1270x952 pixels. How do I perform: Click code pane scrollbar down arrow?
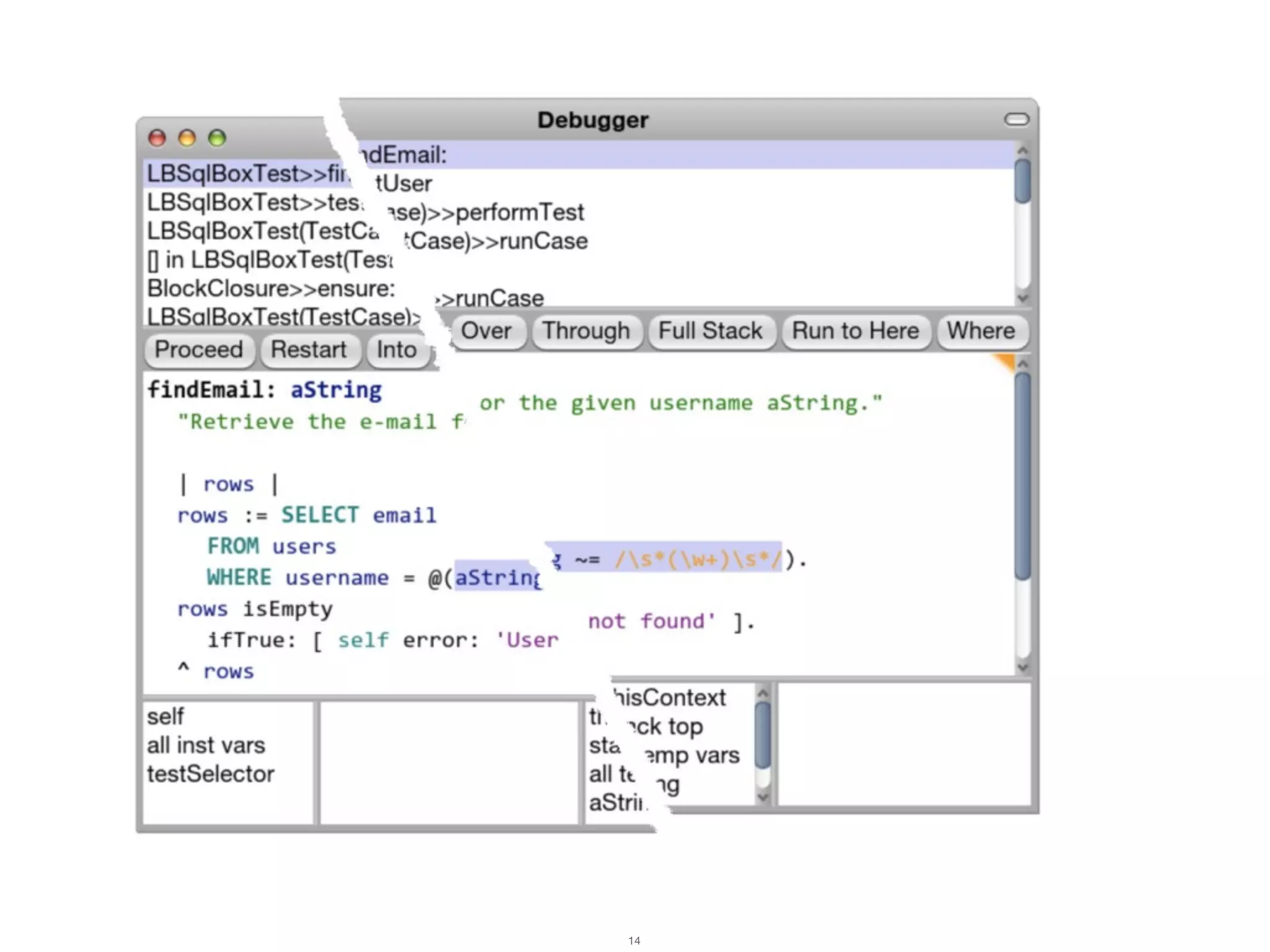click(x=1023, y=668)
